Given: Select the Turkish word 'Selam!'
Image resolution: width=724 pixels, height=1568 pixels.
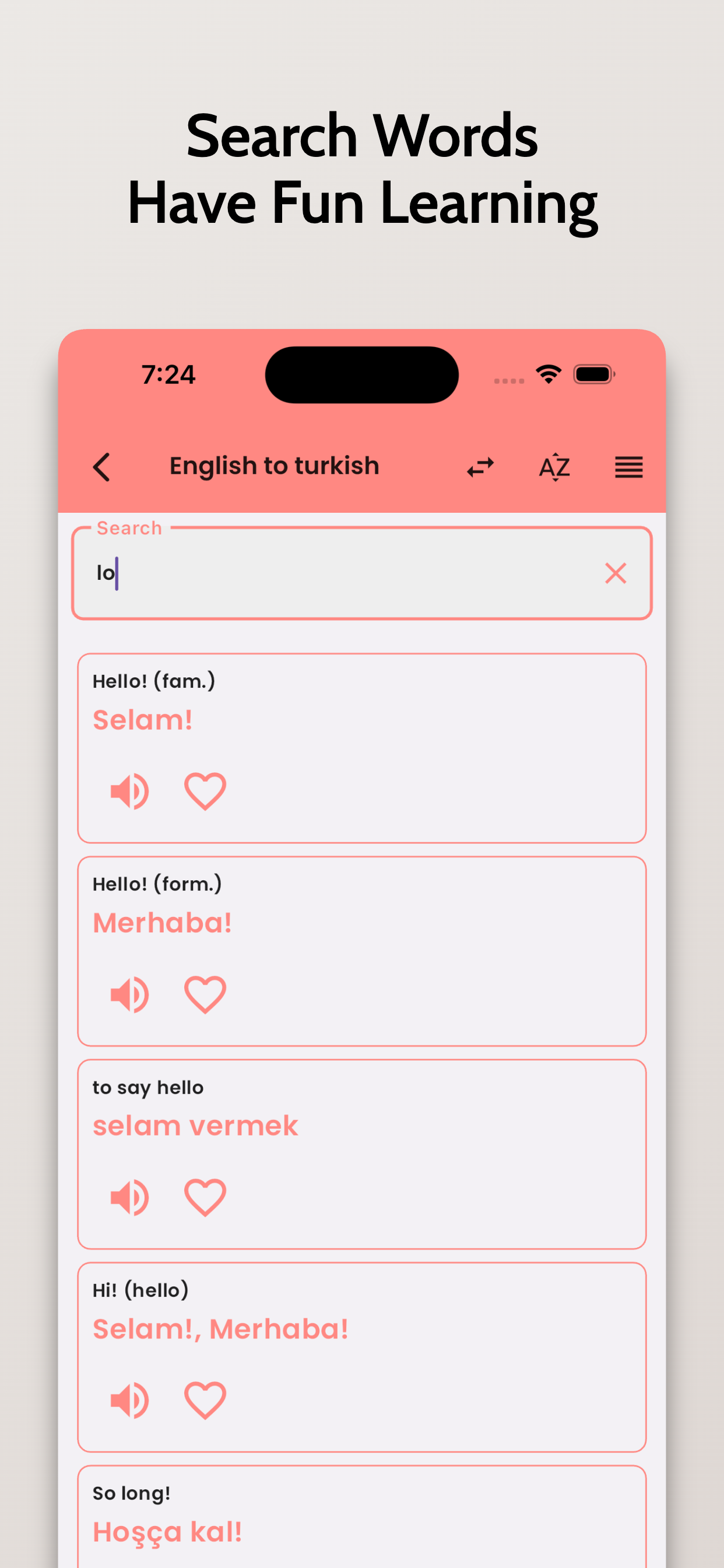Looking at the screenshot, I should tap(142, 720).
